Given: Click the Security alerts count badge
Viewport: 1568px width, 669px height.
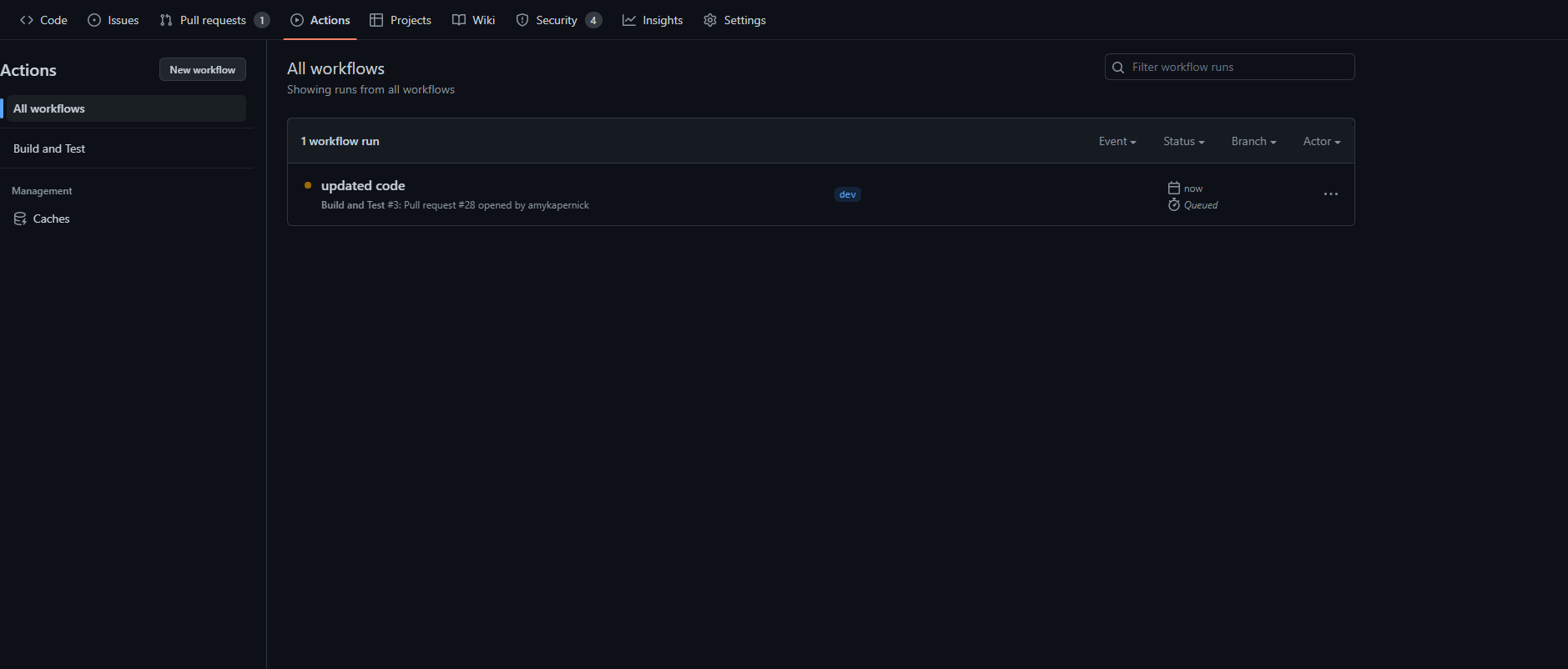Looking at the screenshot, I should (593, 20).
